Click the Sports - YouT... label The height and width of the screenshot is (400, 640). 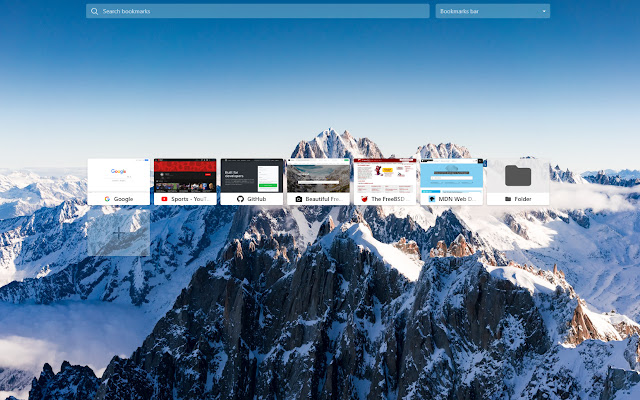click(190, 199)
